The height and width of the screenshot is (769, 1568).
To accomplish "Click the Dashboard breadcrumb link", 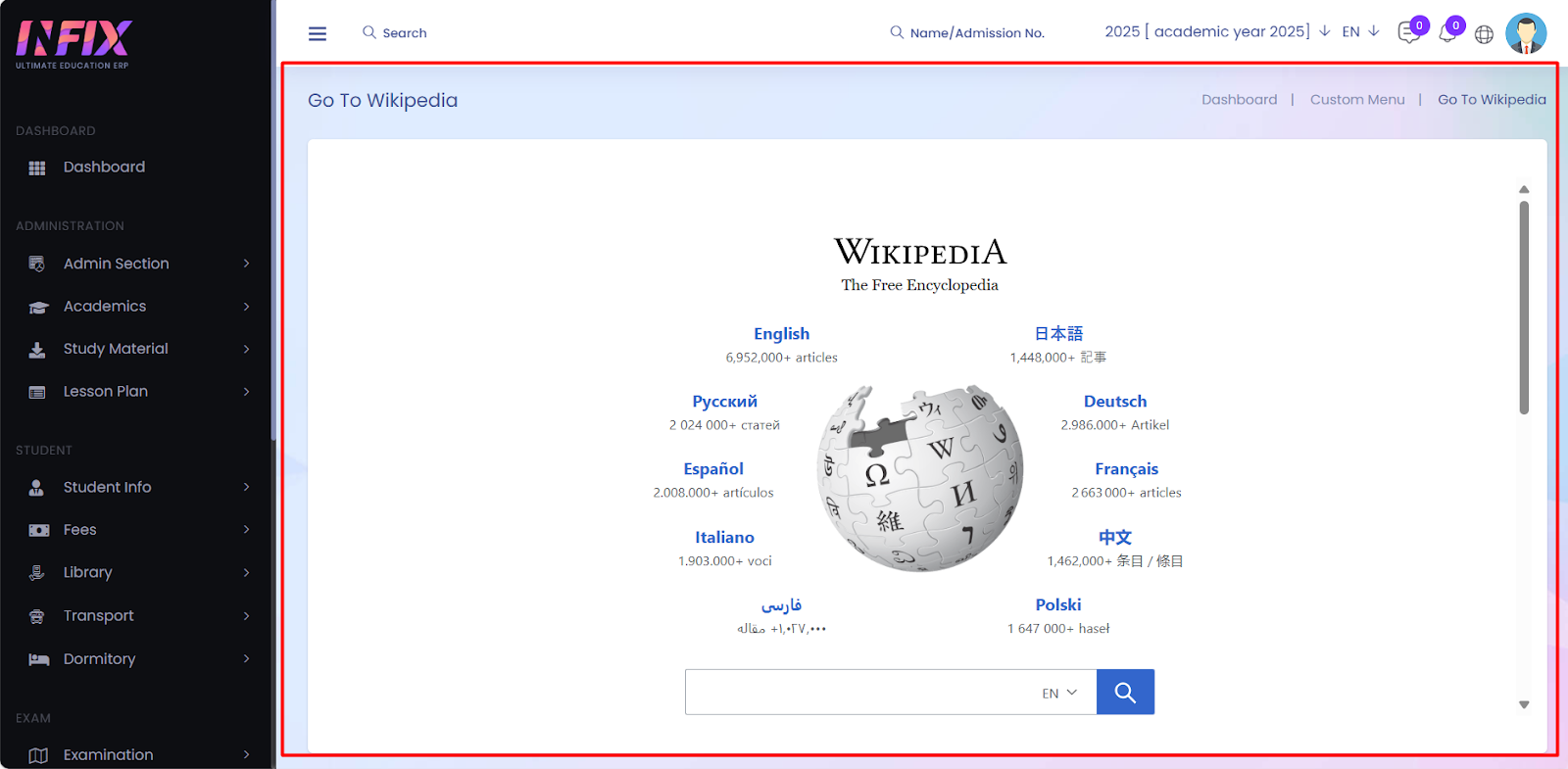I will click(1239, 100).
